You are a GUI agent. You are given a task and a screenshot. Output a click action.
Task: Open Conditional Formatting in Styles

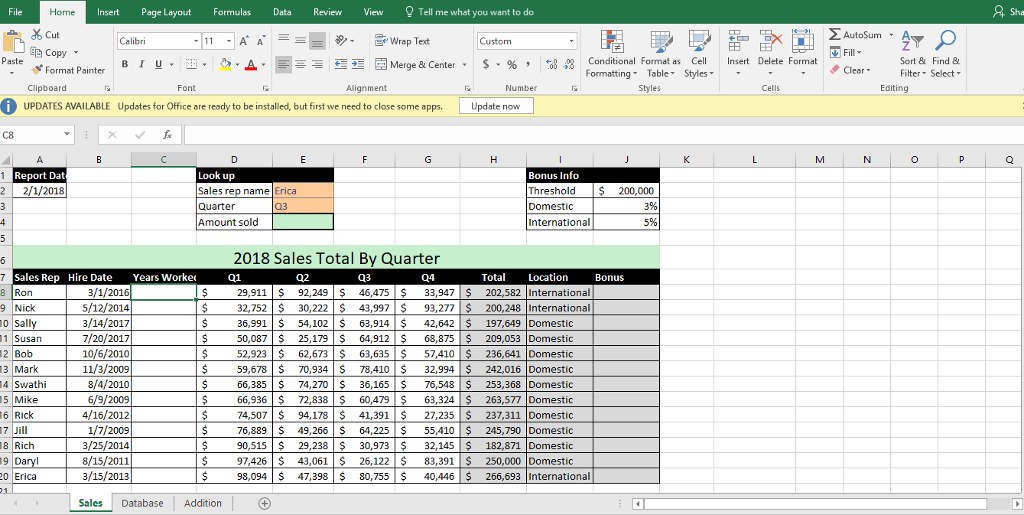pyautogui.click(x=610, y=52)
